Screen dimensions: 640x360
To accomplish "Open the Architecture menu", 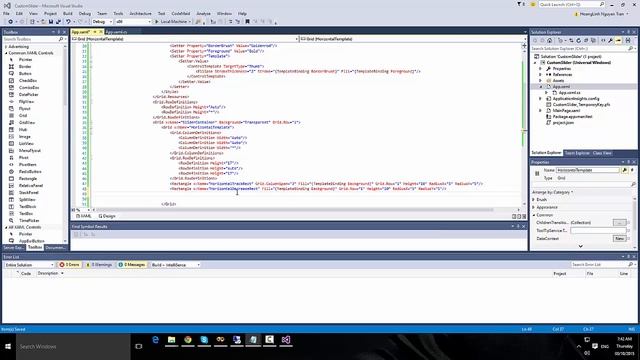I will click(140, 13).
